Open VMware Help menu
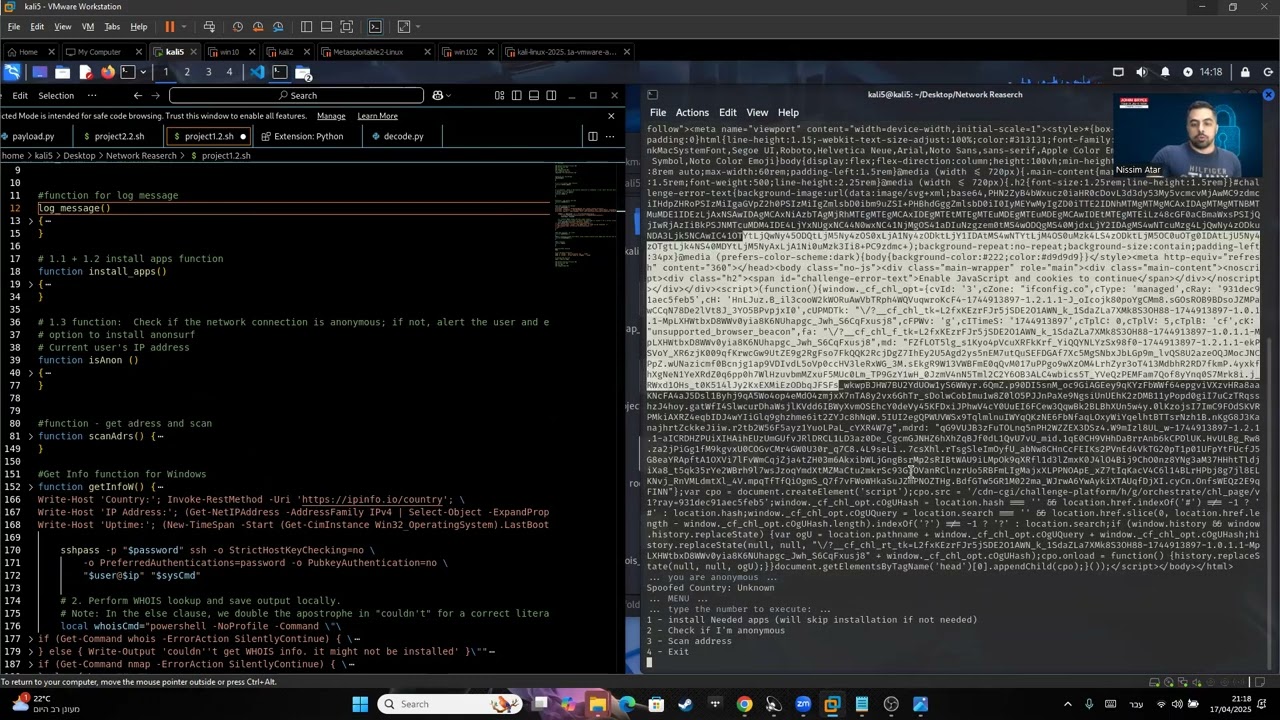The width and height of the screenshot is (1280, 720). (x=139, y=27)
